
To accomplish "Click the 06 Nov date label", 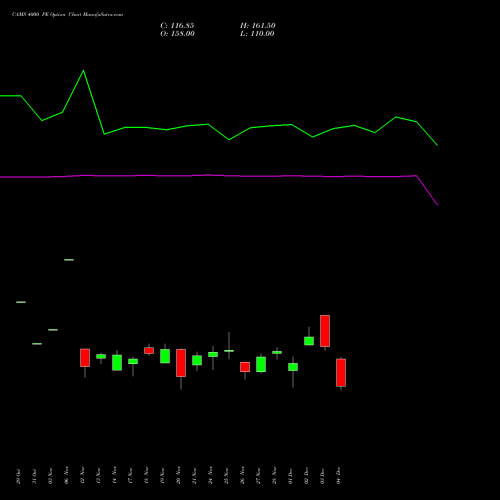I will tap(67, 475).
